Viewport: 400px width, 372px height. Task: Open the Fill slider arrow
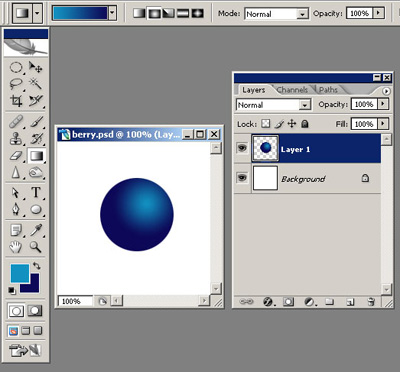pos(383,124)
